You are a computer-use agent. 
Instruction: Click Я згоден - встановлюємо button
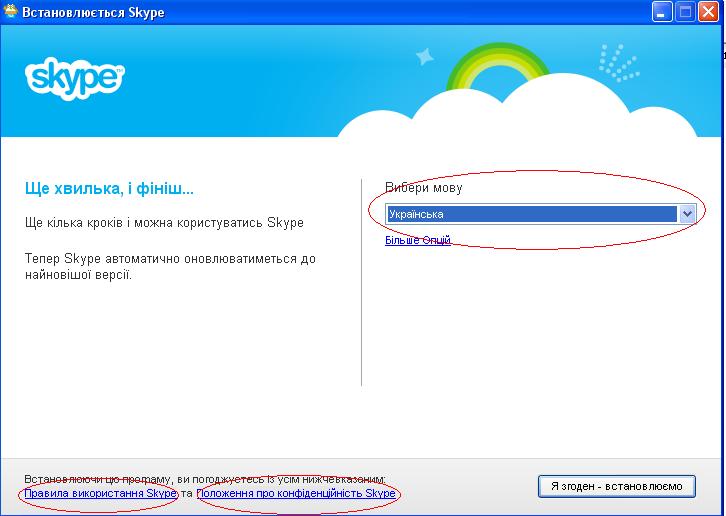pos(617,486)
